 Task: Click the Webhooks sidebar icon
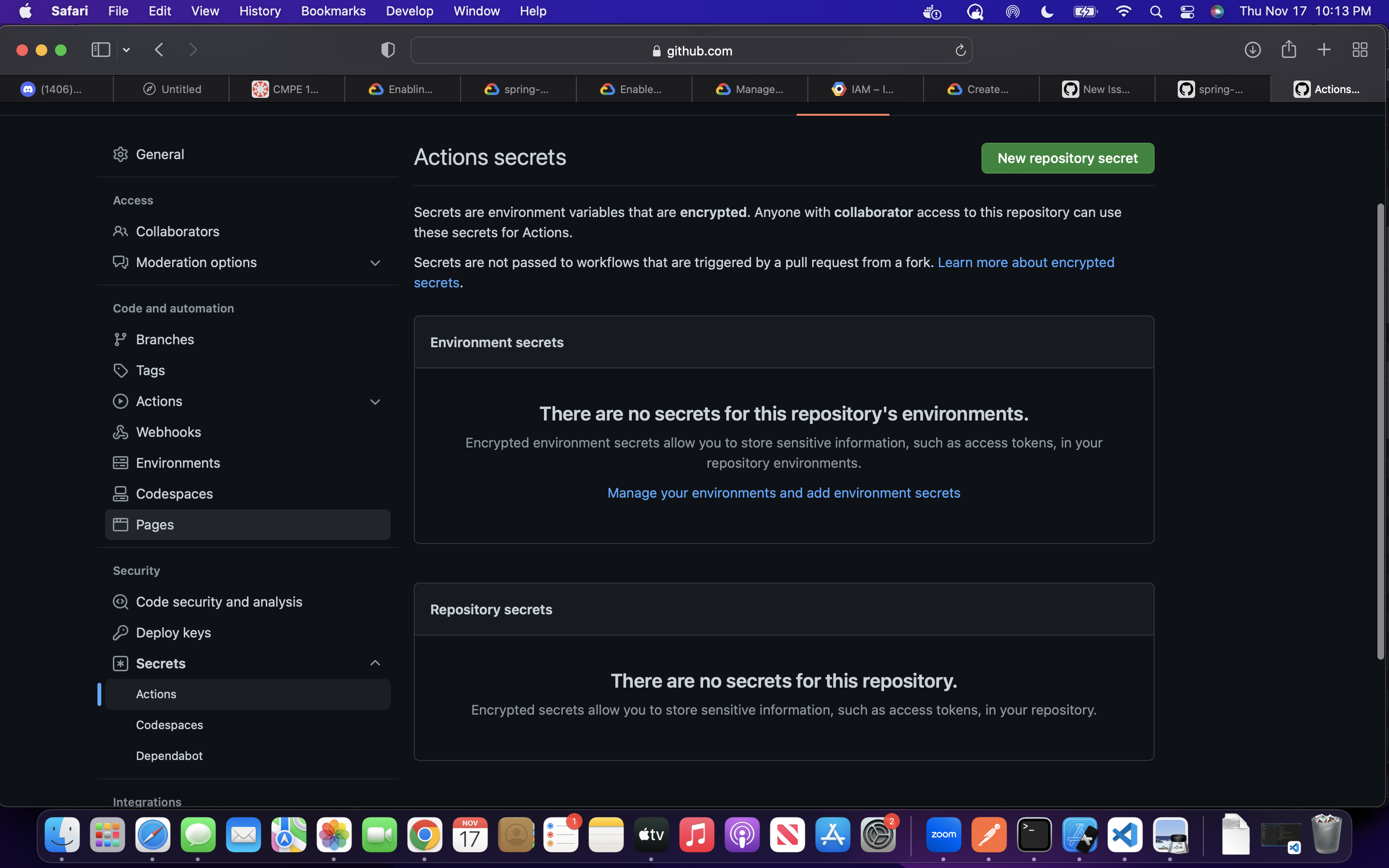coord(120,432)
